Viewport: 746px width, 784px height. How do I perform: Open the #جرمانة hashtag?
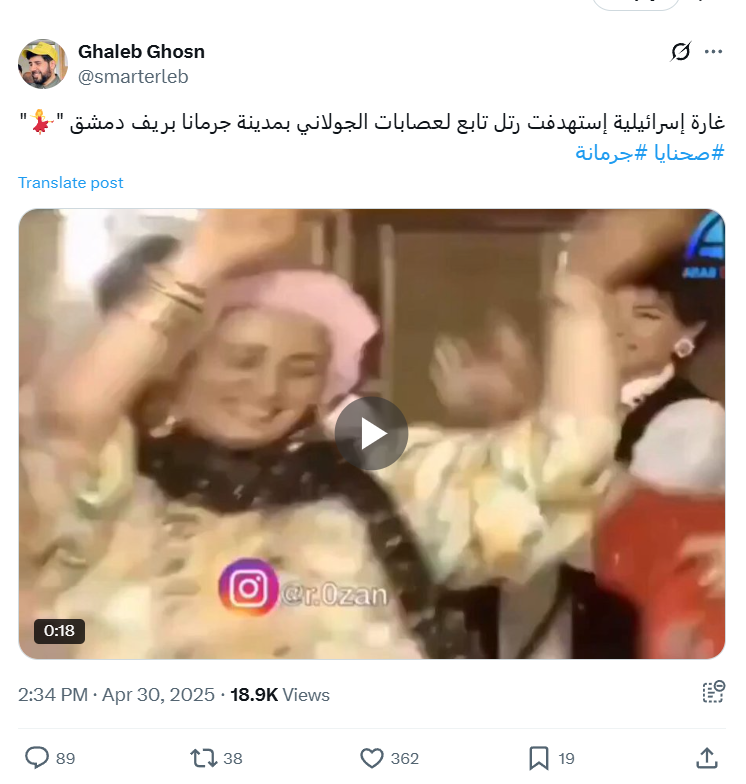(612, 152)
